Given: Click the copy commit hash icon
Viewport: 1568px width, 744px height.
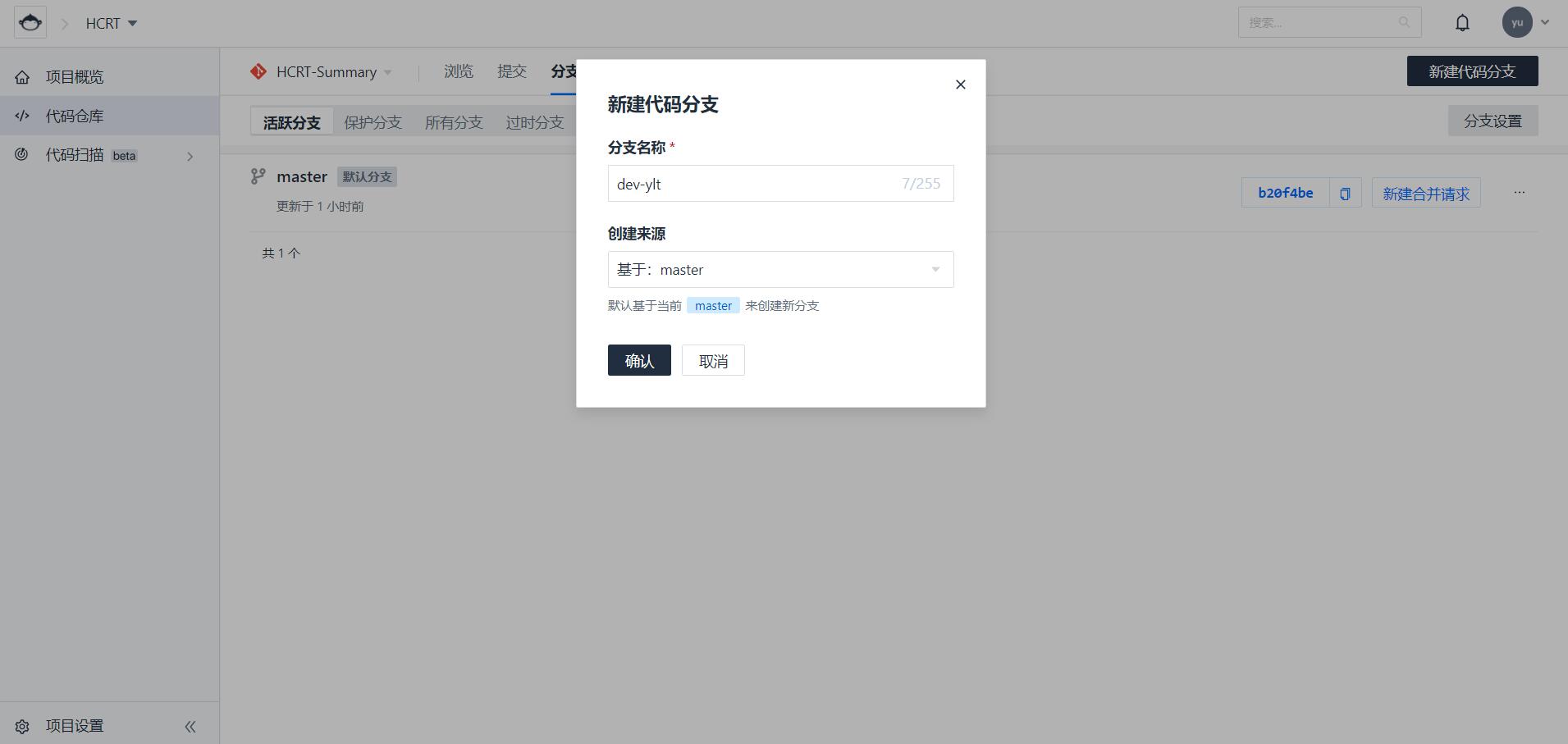Looking at the screenshot, I should 1345,194.
